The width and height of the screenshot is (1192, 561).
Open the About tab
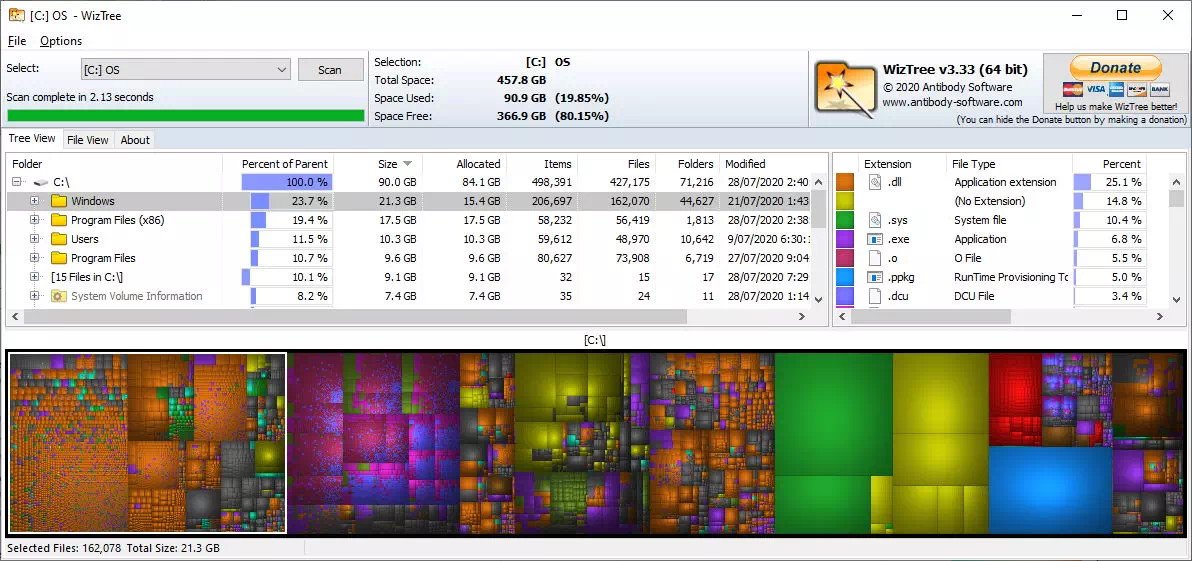coord(135,140)
